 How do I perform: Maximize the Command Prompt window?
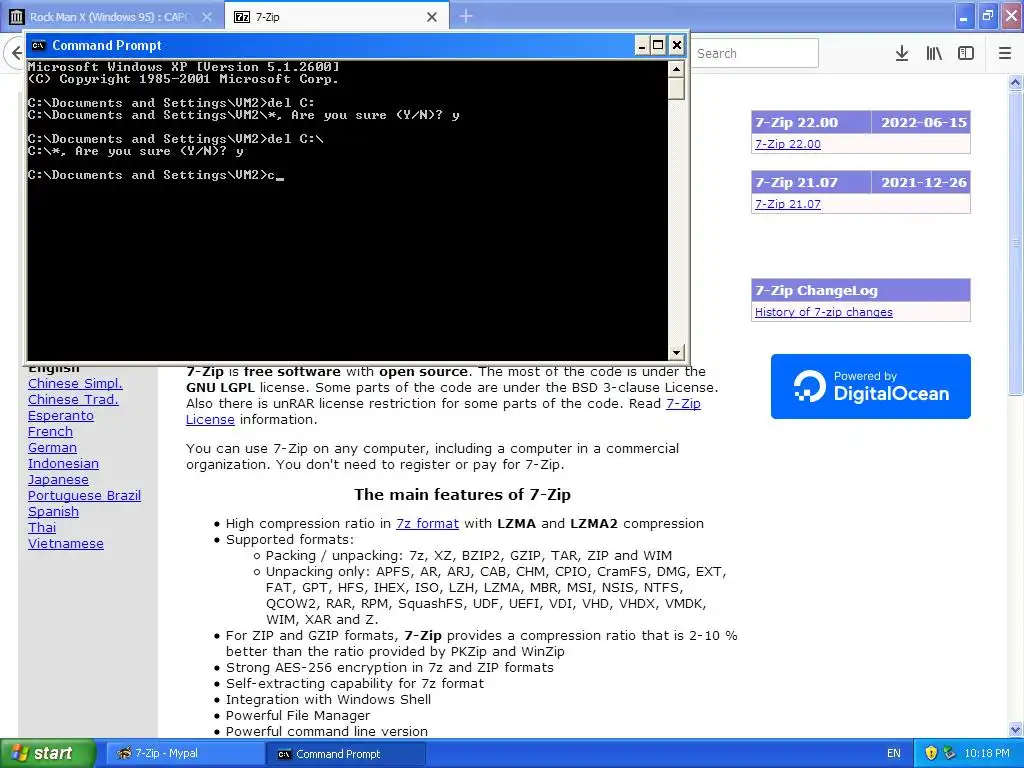[658, 45]
